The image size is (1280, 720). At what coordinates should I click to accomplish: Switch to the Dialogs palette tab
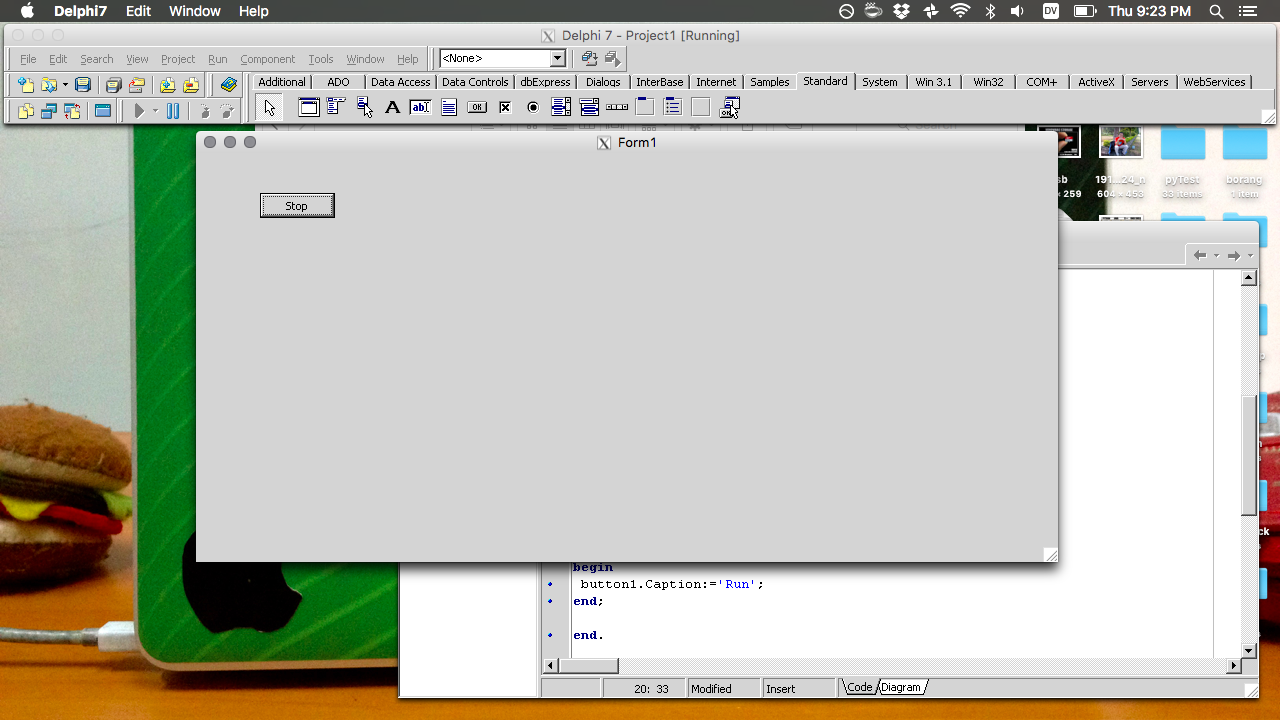603,82
